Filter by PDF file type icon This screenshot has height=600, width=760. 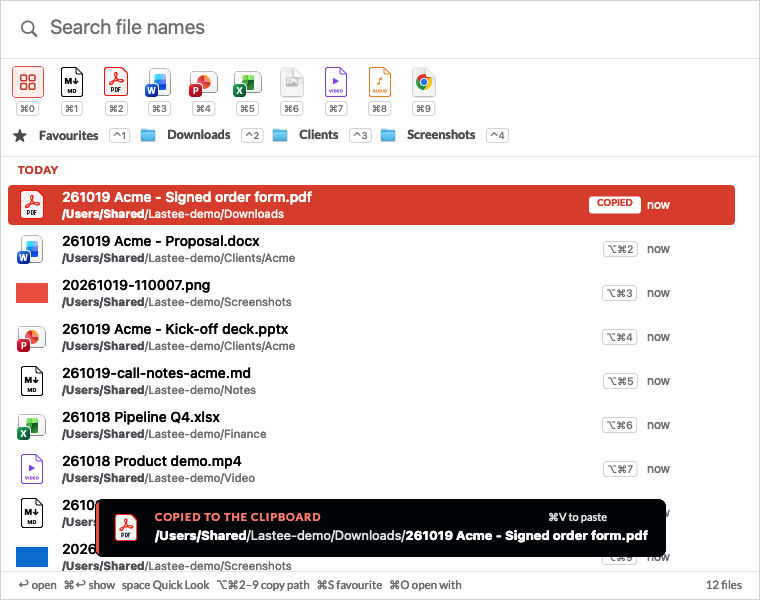(x=116, y=82)
